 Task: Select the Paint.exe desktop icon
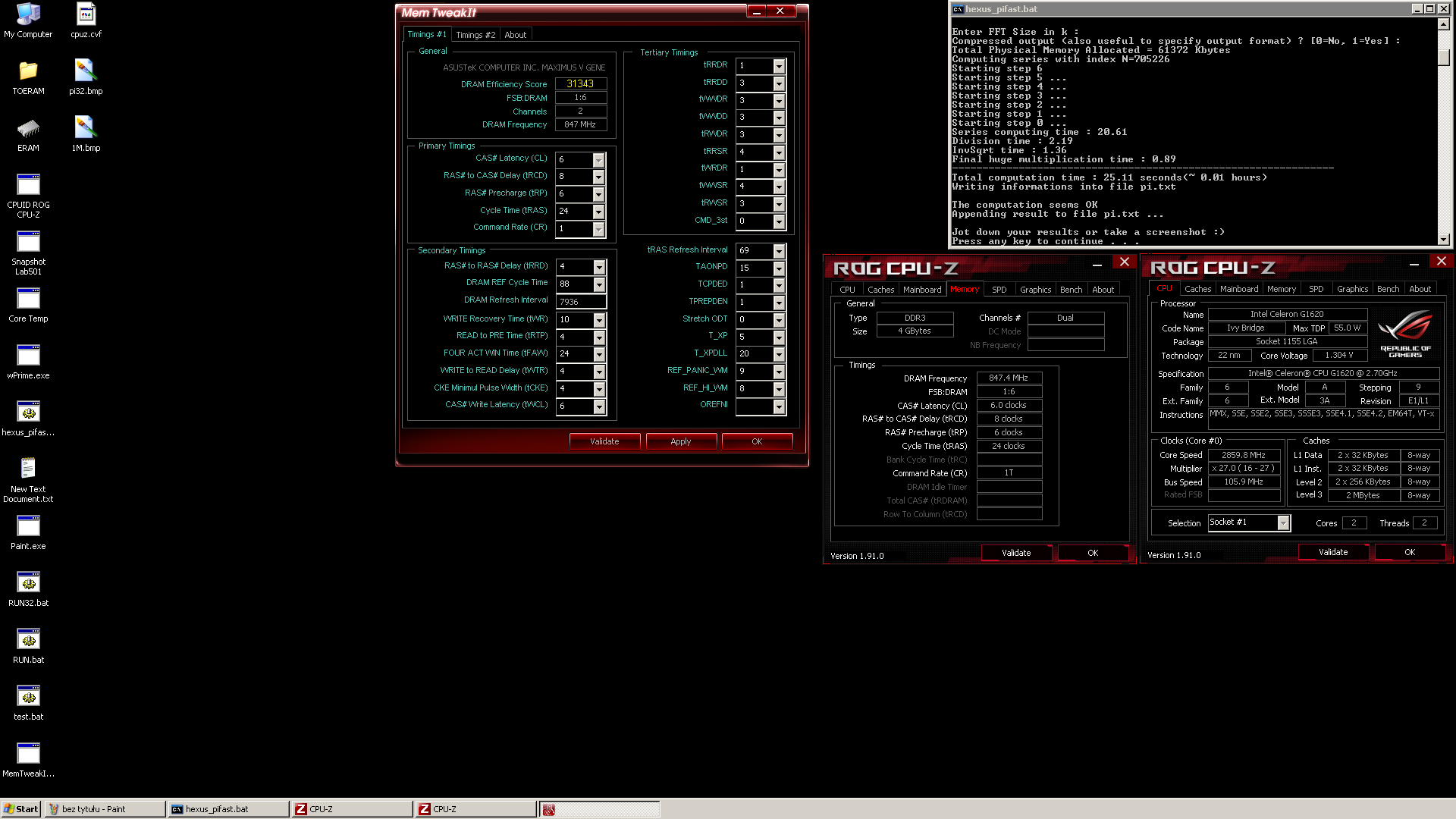[28, 532]
